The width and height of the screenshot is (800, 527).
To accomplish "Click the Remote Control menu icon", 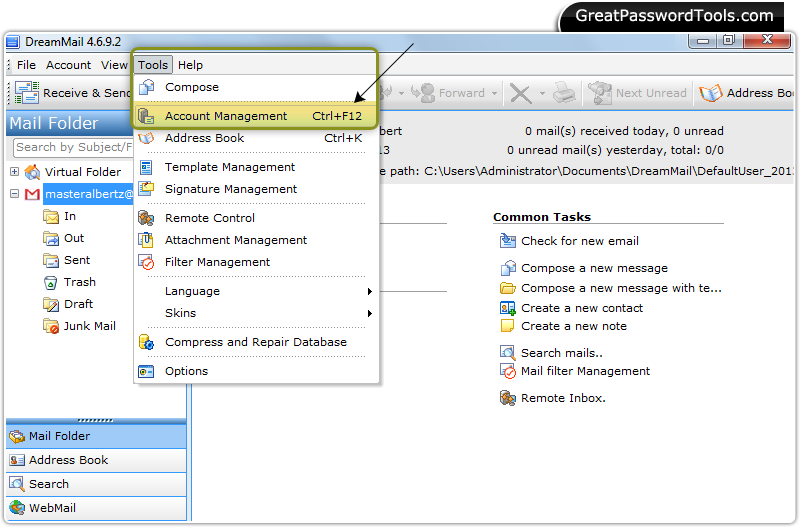I will [x=146, y=218].
